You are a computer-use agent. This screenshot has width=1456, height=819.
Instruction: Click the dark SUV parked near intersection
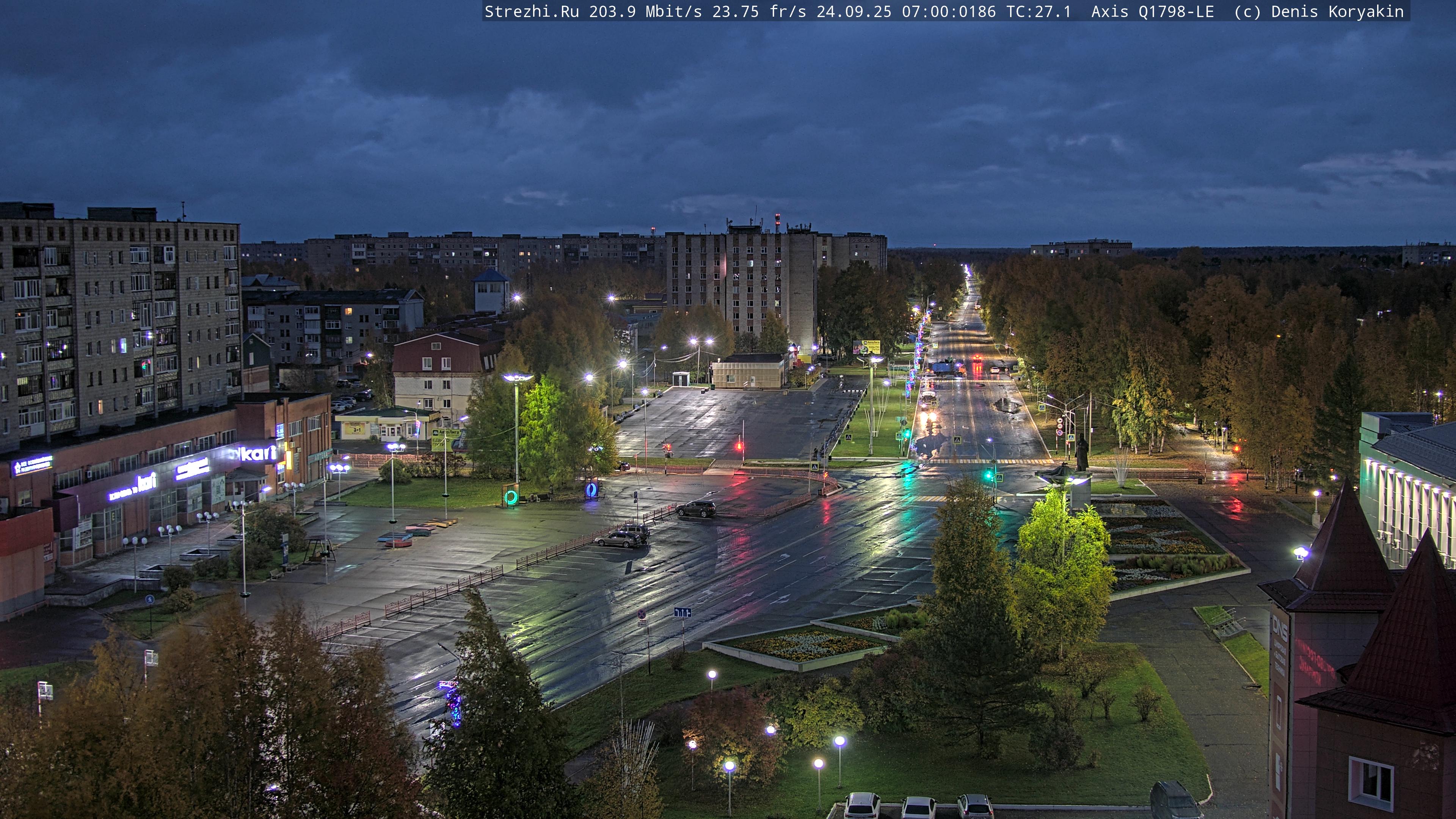697,509
